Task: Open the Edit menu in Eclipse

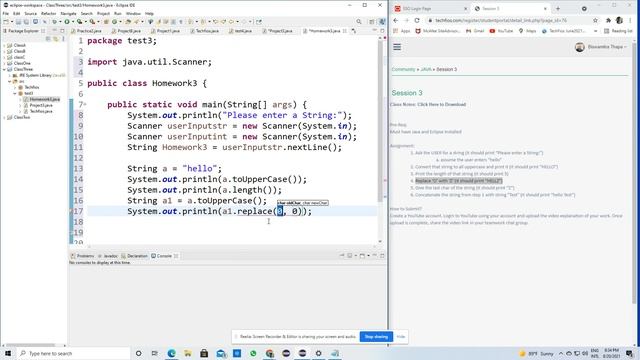Action: click(x=16, y=13)
